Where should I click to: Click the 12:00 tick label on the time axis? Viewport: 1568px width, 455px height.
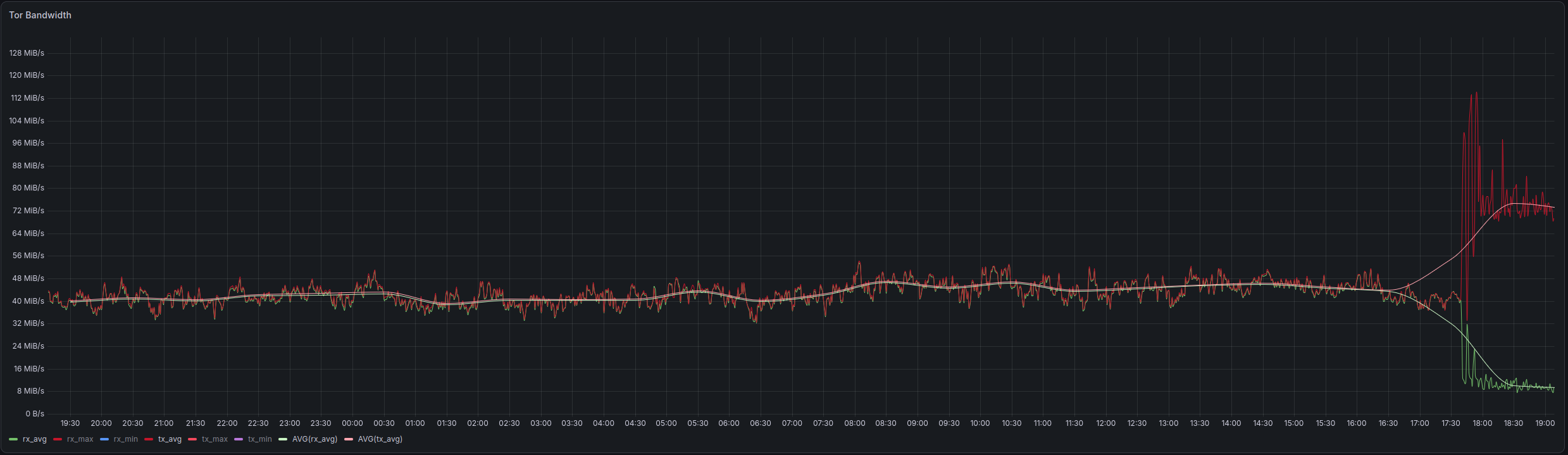point(1105,423)
